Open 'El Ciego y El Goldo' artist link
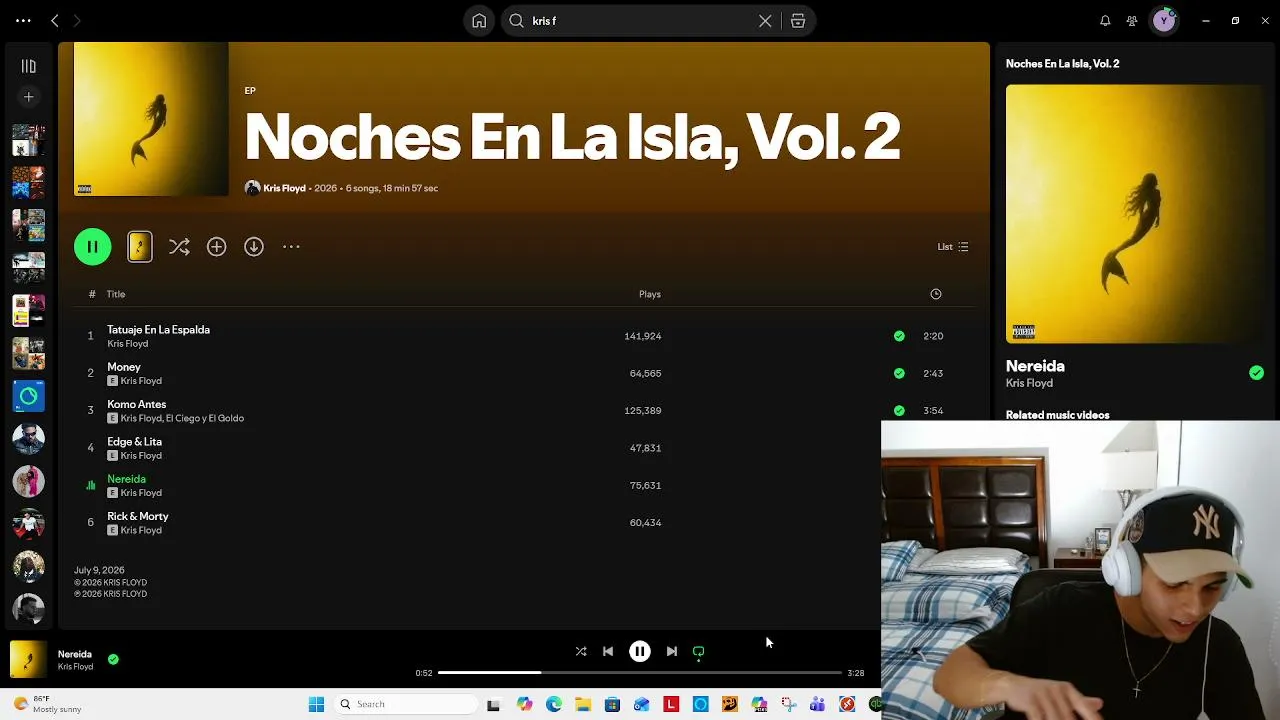The width and height of the screenshot is (1280, 720). [205, 418]
